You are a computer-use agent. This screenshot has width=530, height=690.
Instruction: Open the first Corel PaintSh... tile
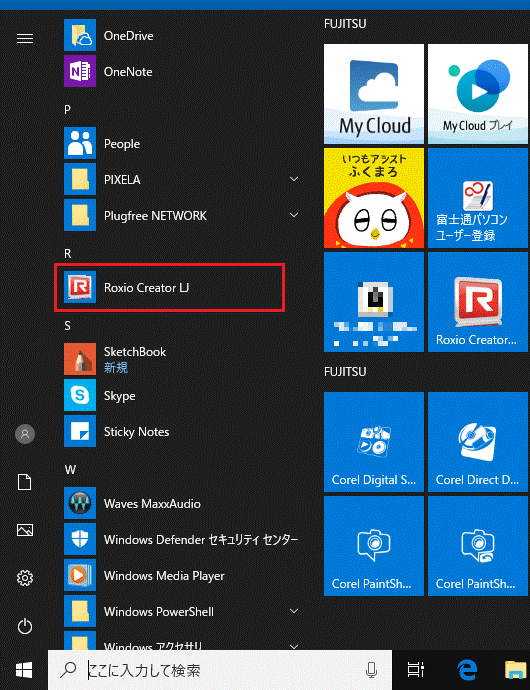point(374,546)
